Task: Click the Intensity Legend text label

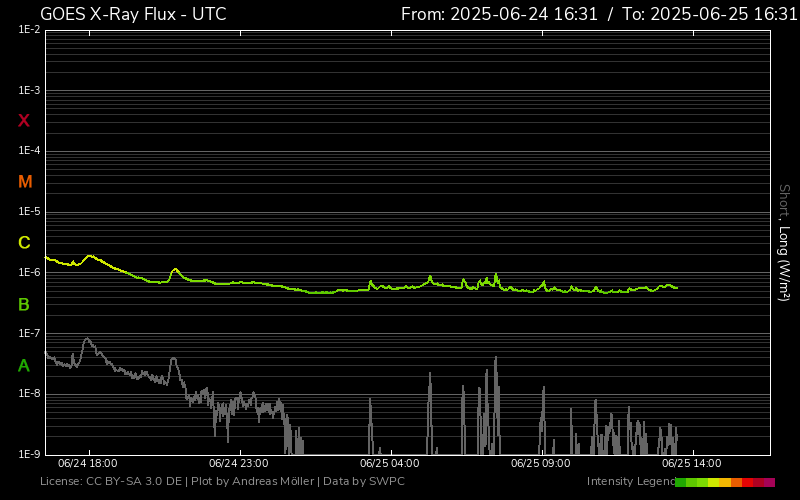Action: [x=629, y=482]
